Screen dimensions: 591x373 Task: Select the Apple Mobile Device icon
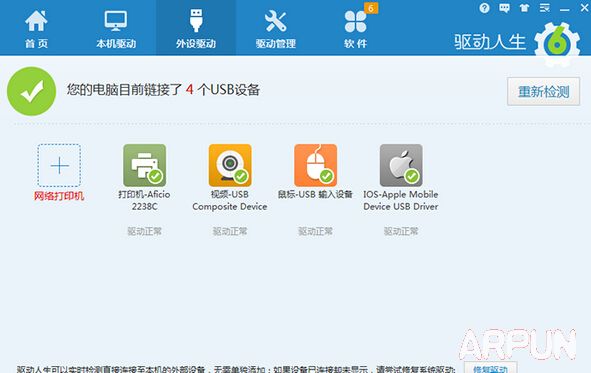click(401, 165)
